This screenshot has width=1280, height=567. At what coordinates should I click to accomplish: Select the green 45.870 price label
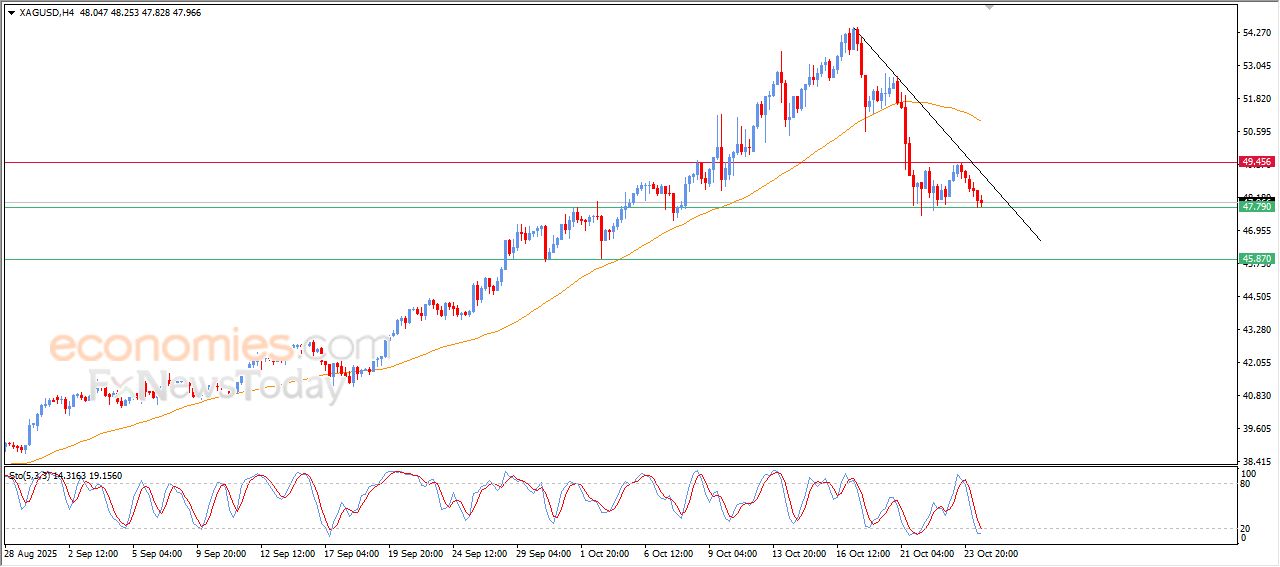coord(1256,259)
